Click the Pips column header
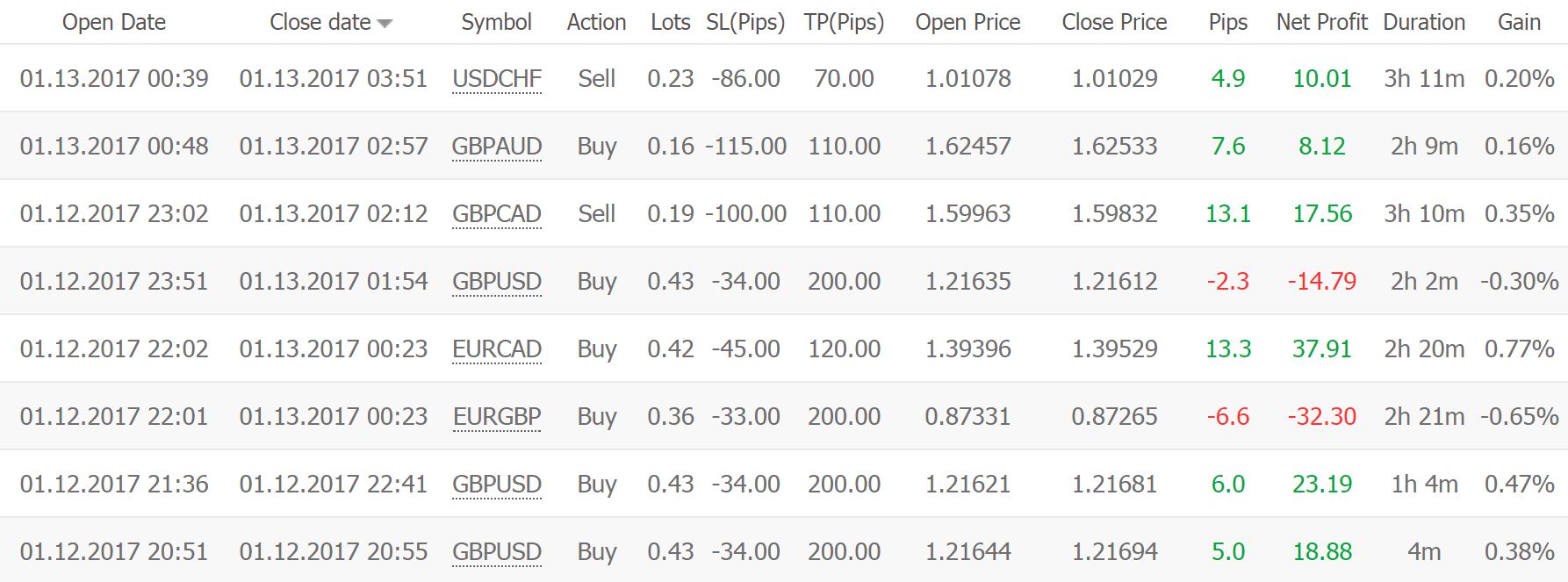This screenshot has height=582, width=1568. click(x=1227, y=22)
